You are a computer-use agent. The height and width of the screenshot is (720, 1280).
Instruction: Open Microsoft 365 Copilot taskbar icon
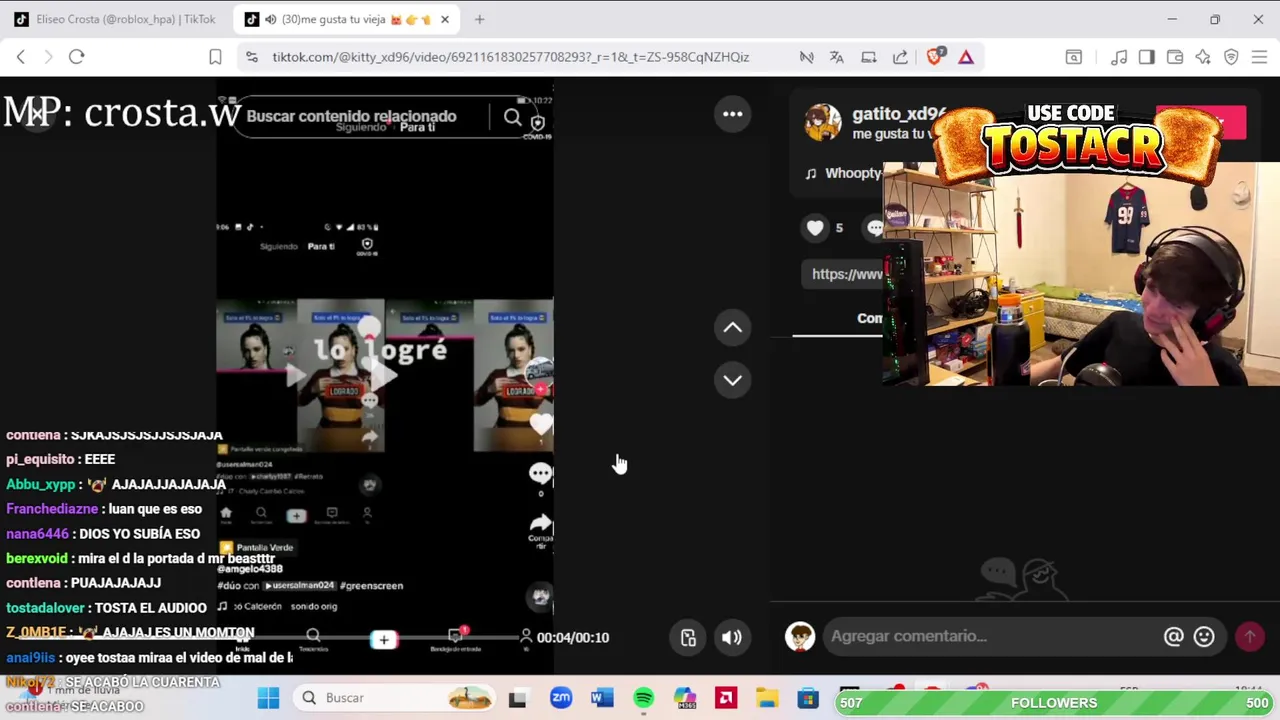coord(684,698)
